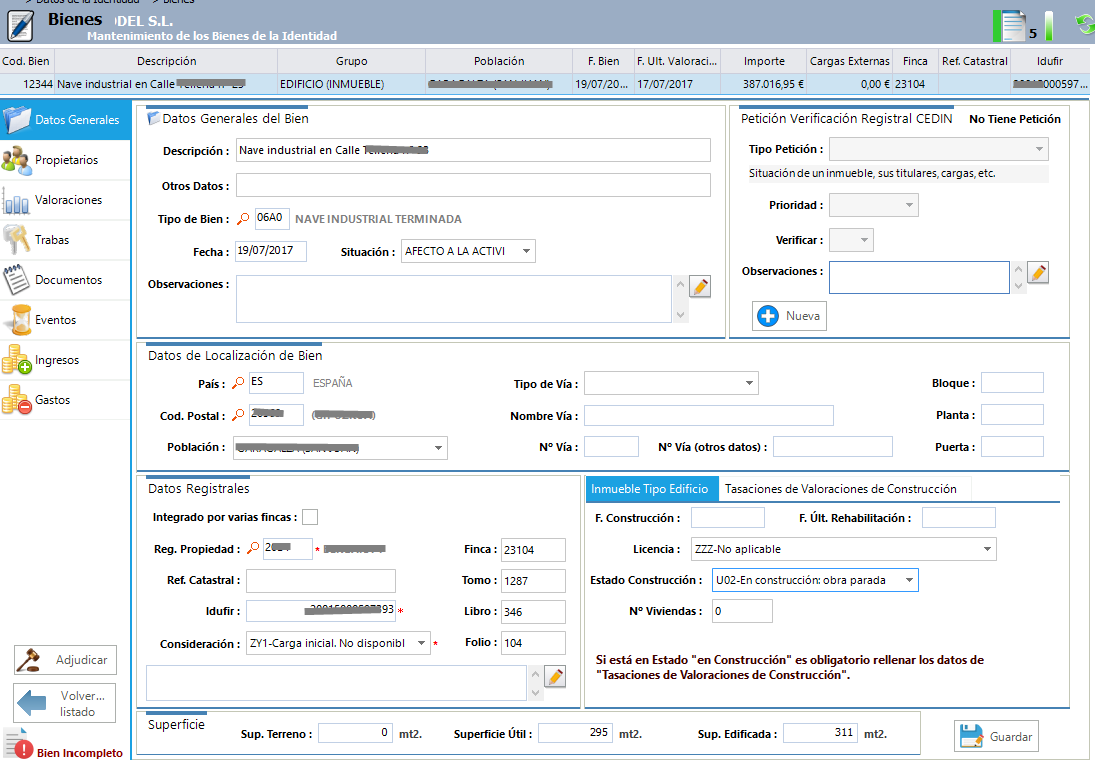Open the Ingresos section
The height and width of the screenshot is (764, 1095).
click(65, 360)
